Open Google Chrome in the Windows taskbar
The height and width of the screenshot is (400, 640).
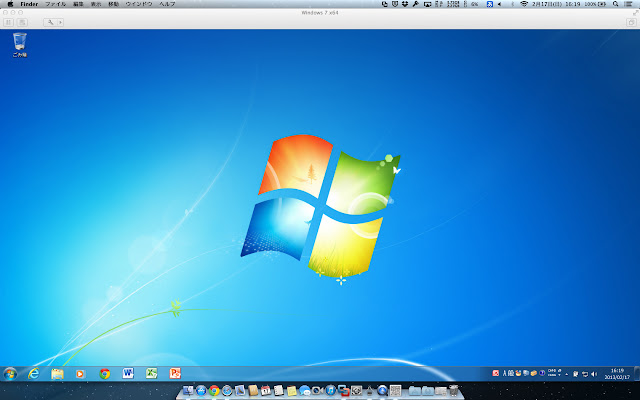click(x=104, y=374)
